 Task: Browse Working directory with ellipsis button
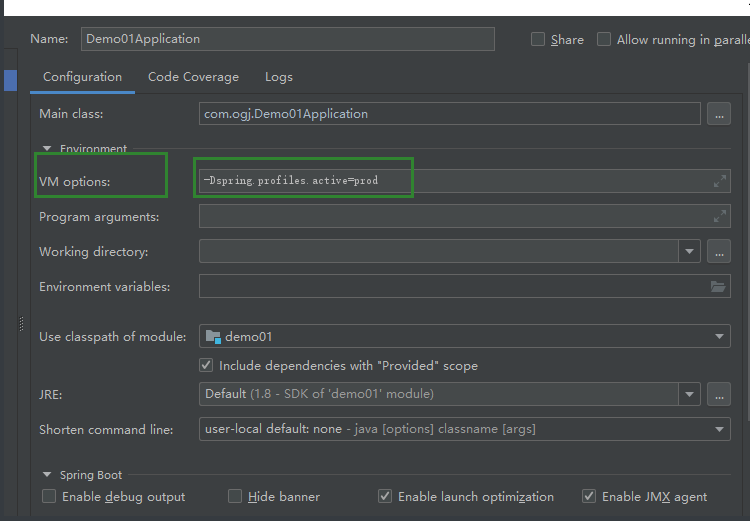click(x=719, y=252)
